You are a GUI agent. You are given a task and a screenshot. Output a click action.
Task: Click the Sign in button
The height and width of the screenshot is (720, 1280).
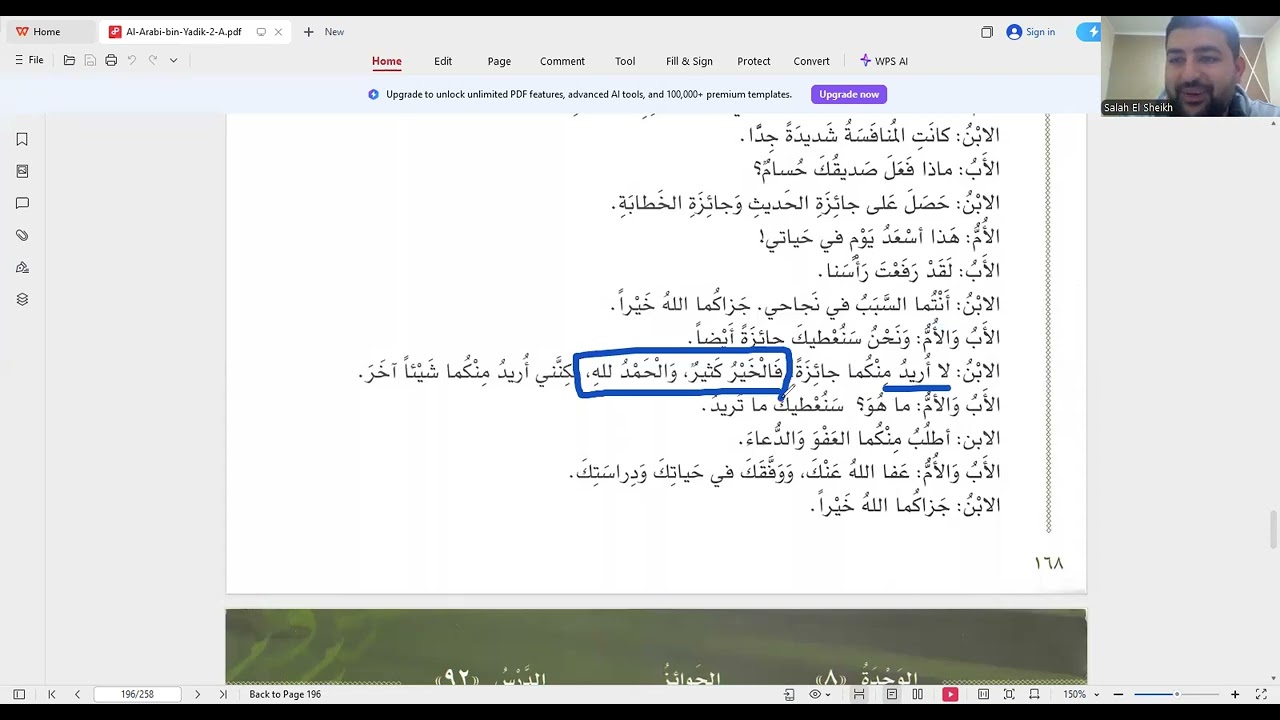click(1031, 32)
